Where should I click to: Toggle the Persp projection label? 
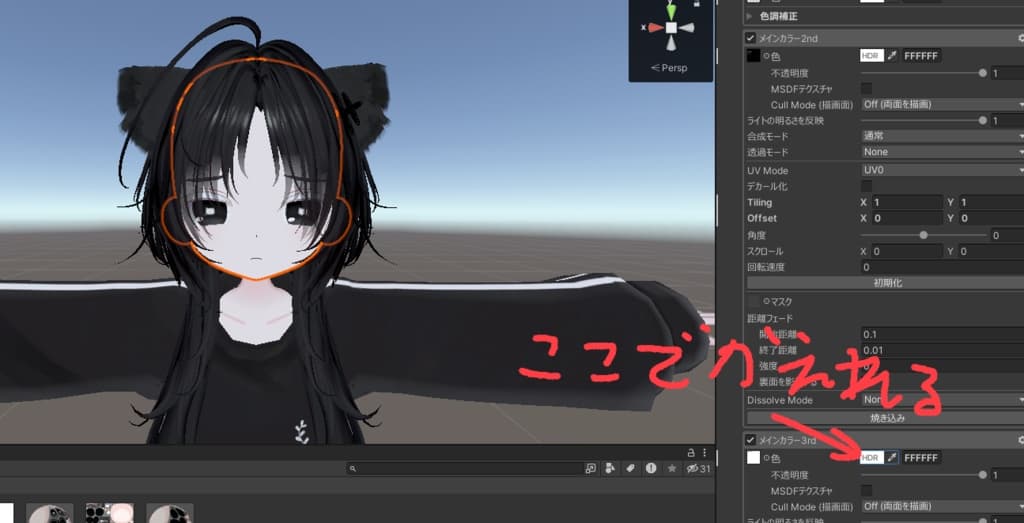[x=669, y=68]
